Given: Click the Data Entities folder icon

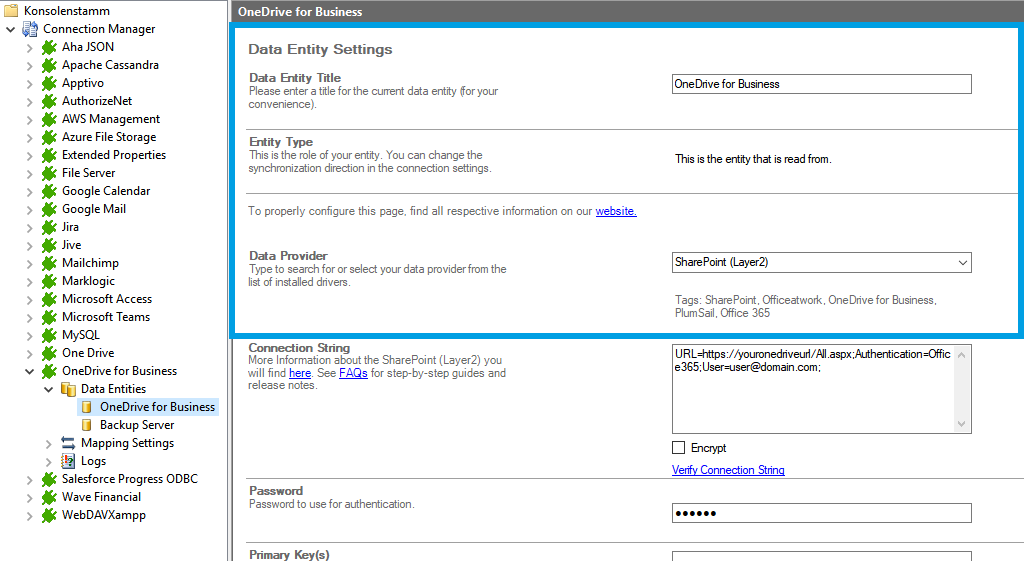Looking at the screenshot, I should [68, 389].
